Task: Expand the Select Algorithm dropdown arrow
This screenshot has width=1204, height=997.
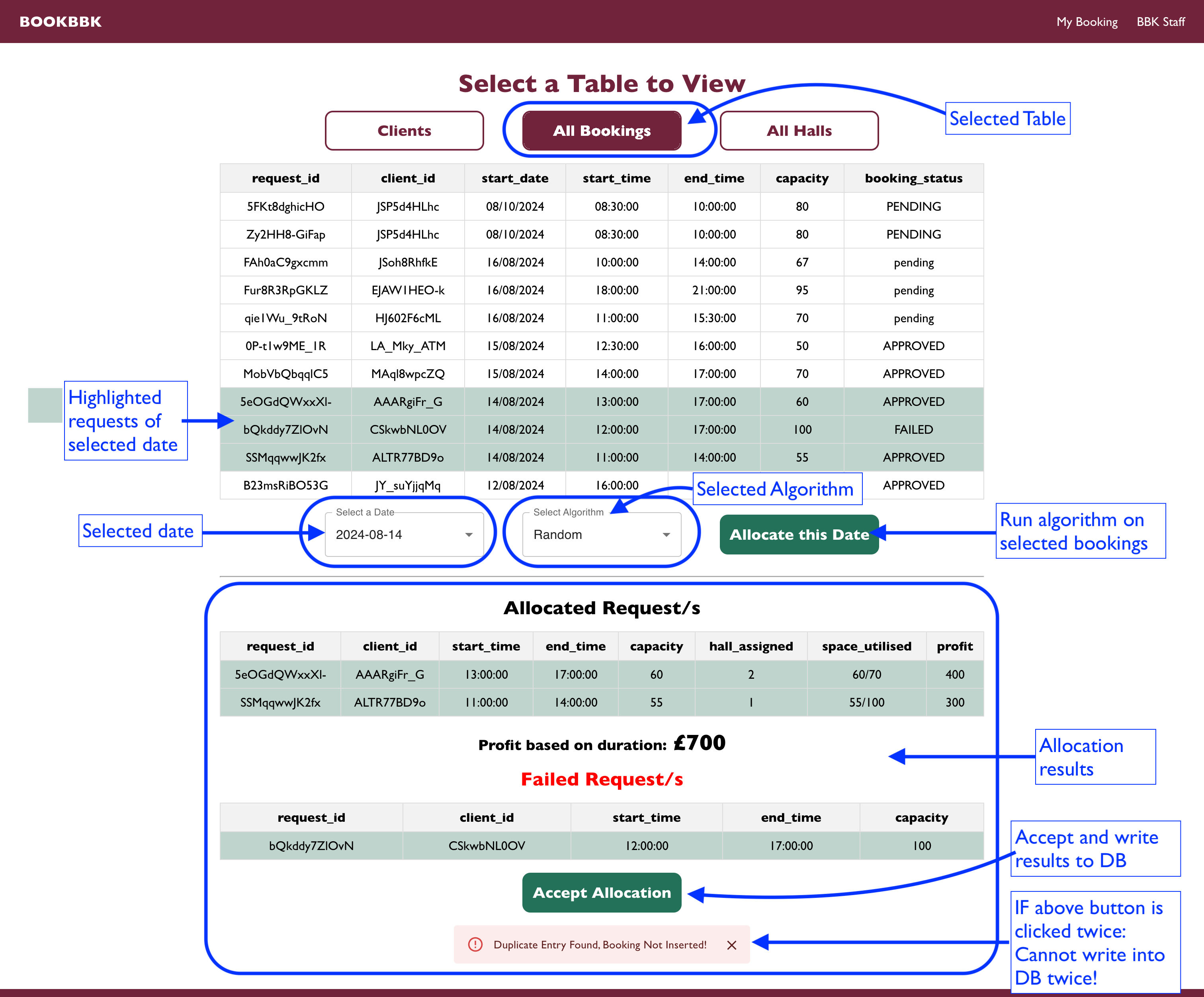Action: coord(666,535)
